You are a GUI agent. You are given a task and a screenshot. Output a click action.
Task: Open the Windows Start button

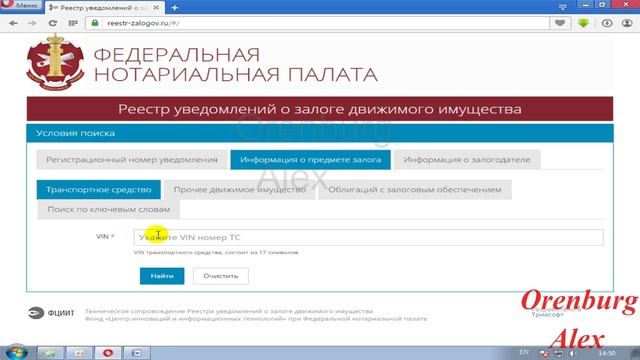(x=16, y=353)
